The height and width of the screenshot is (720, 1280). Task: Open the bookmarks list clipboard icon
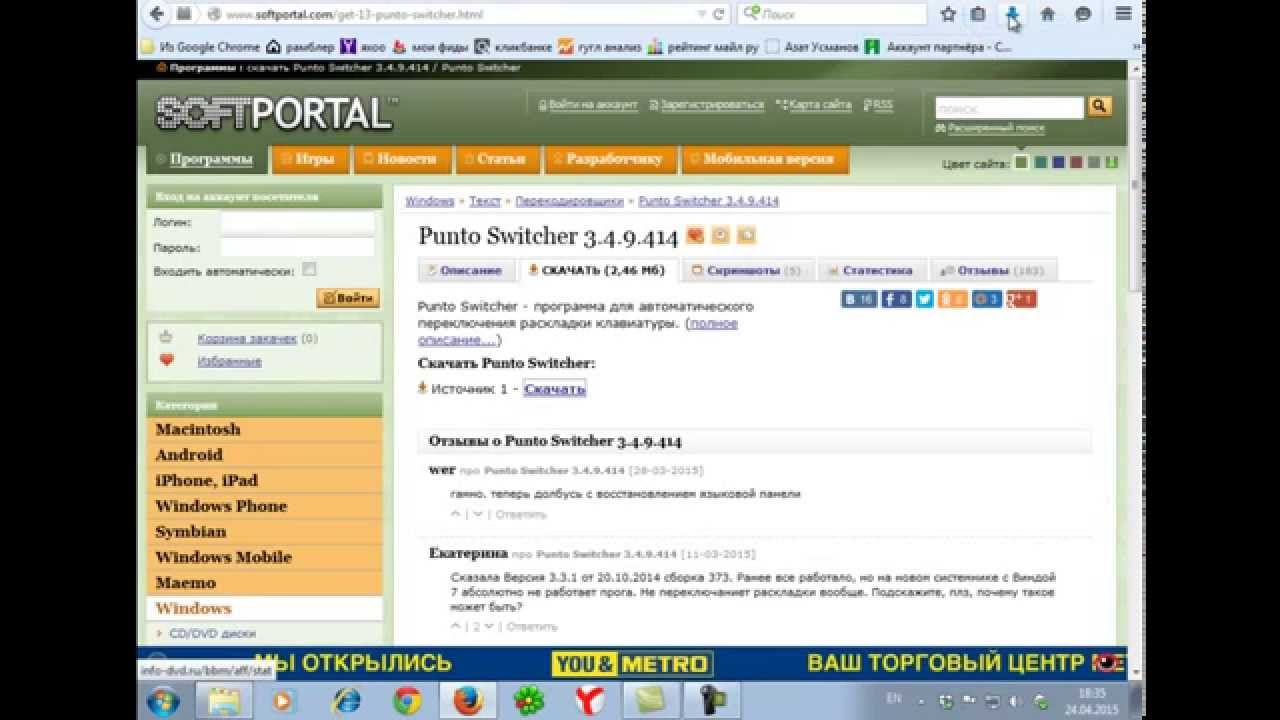click(x=978, y=14)
